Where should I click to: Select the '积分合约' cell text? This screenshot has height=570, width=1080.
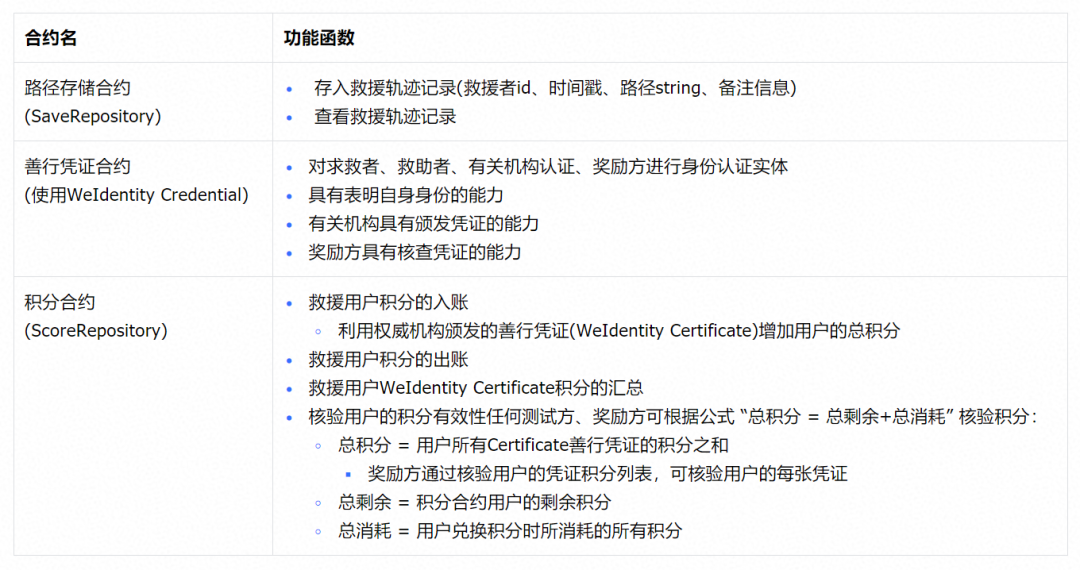click(x=59, y=302)
